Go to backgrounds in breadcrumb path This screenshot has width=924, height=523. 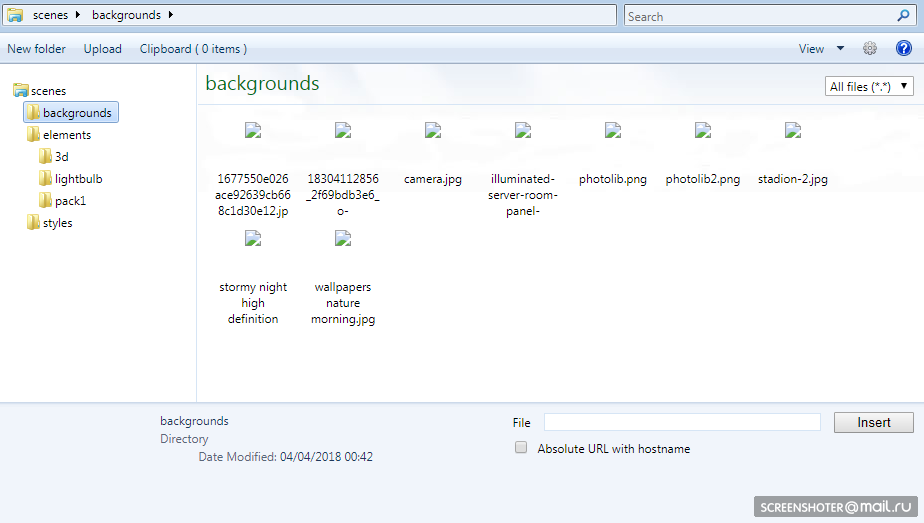[x=126, y=15]
